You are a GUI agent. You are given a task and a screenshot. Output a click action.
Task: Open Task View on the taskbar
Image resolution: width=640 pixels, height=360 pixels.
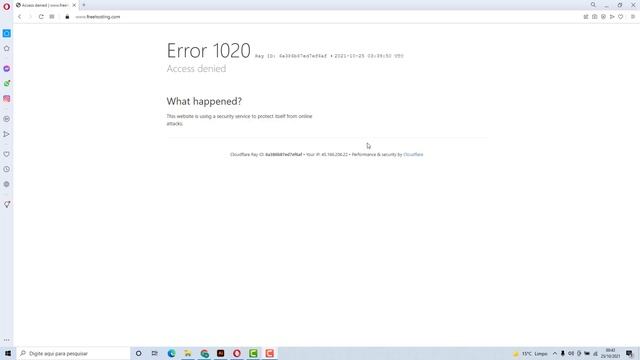pyautogui.click(x=154, y=353)
